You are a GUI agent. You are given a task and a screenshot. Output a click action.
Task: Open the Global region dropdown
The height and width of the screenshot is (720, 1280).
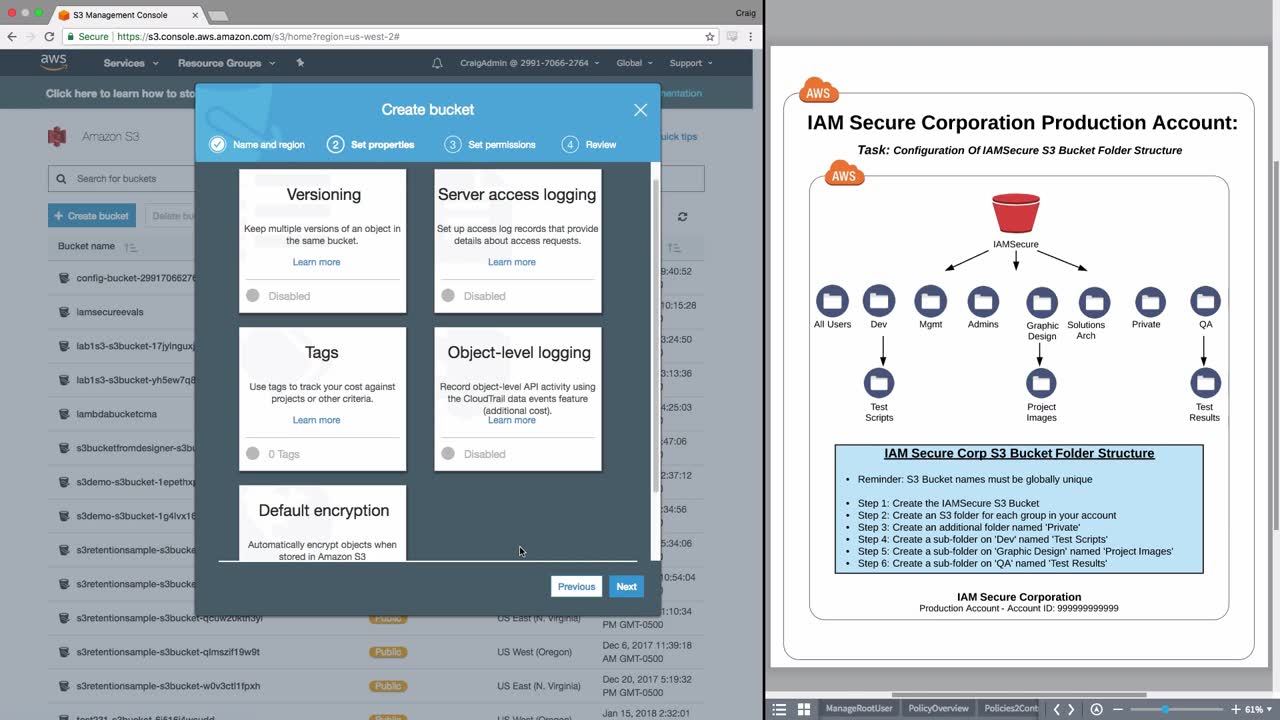(635, 63)
